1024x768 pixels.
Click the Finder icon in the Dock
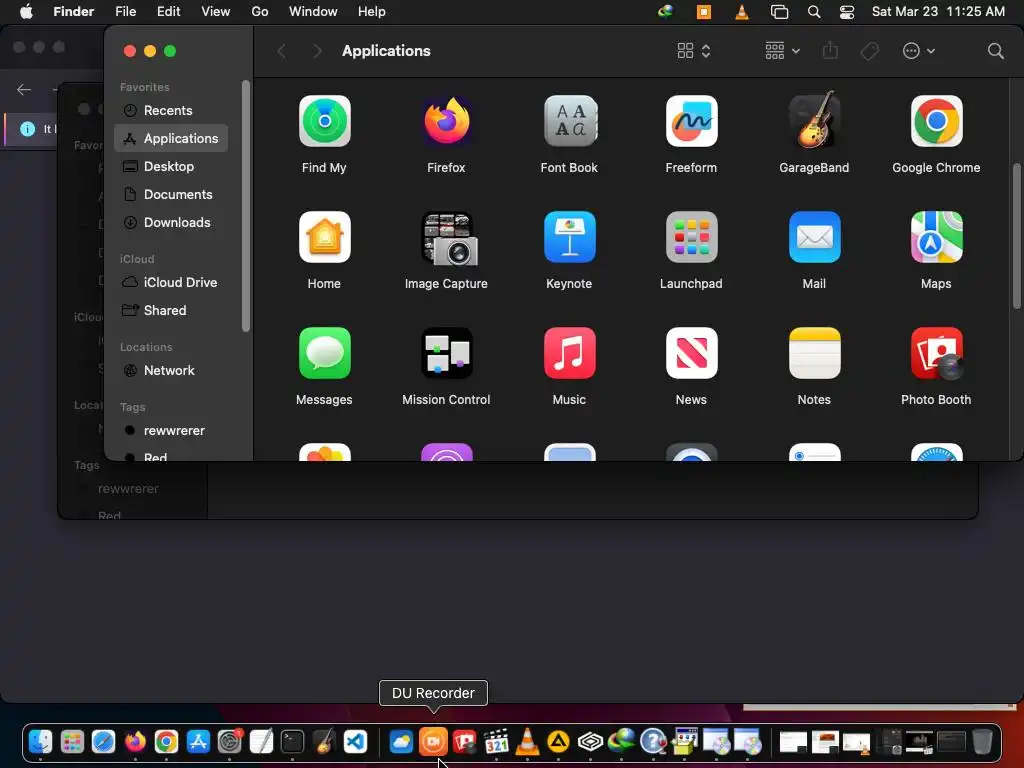[x=40, y=741]
